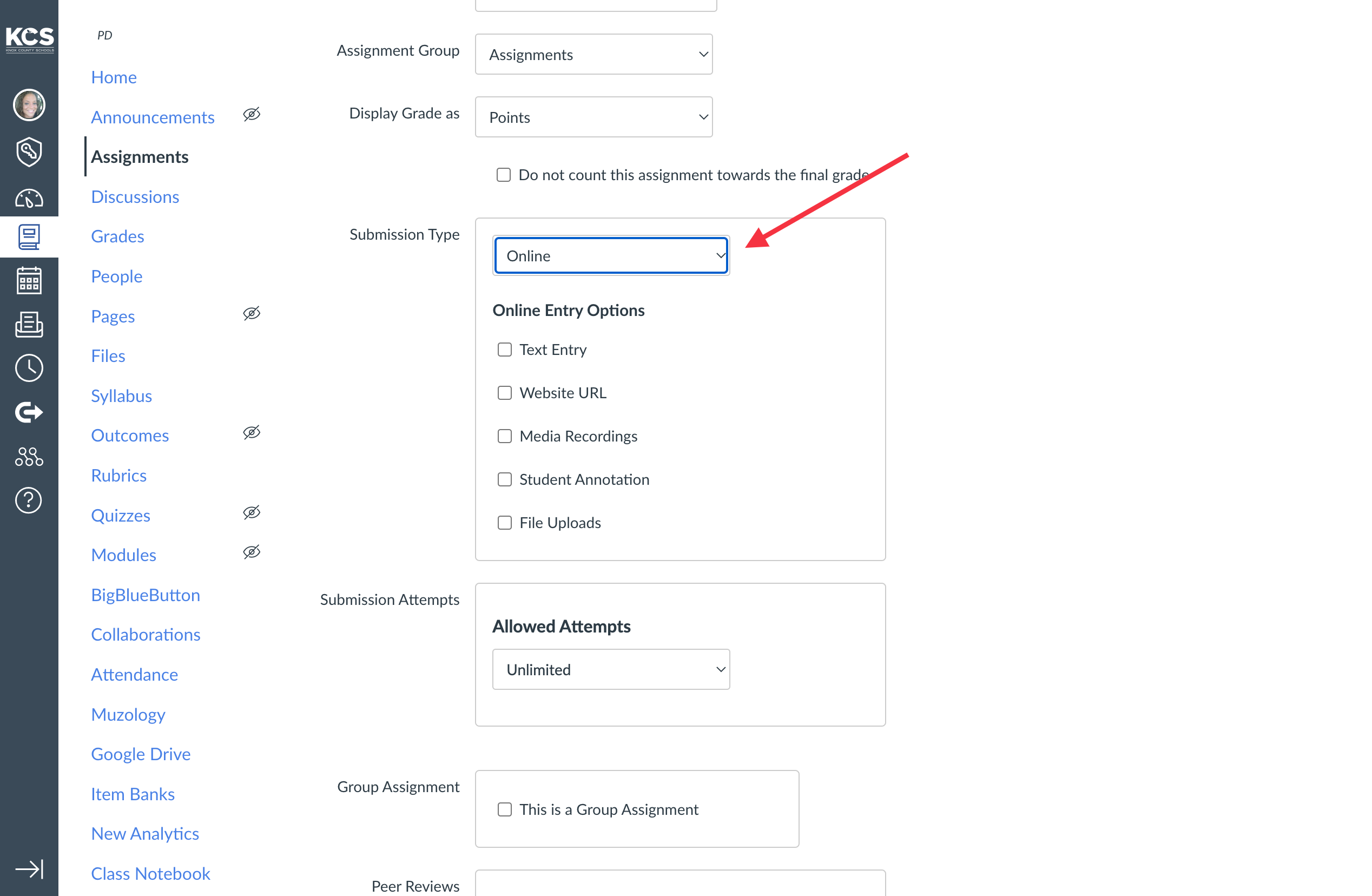This screenshot has height=896, width=1372.
Task: Open the Item Banks link
Action: (x=133, y=793)
